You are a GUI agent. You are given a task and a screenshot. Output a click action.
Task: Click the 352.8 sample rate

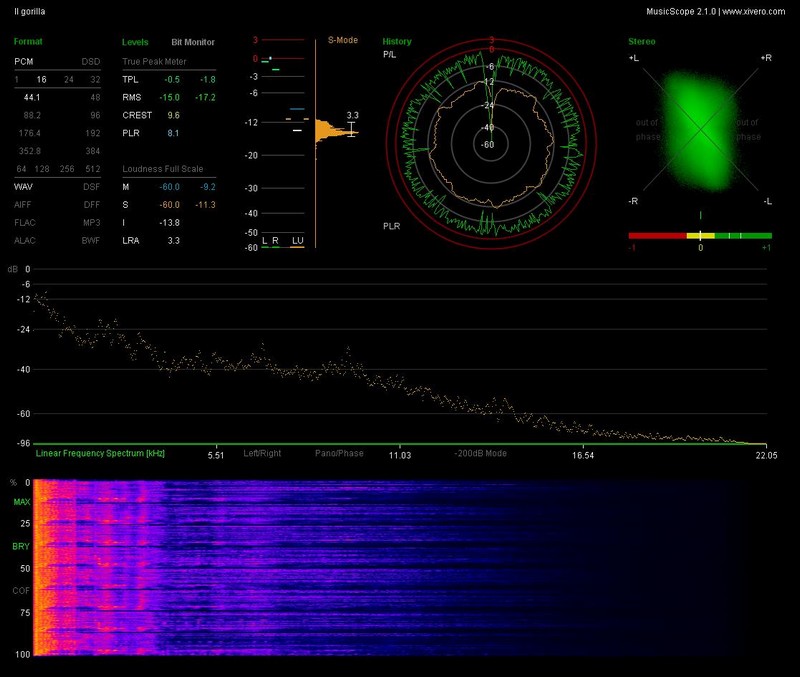coord(30,151)
